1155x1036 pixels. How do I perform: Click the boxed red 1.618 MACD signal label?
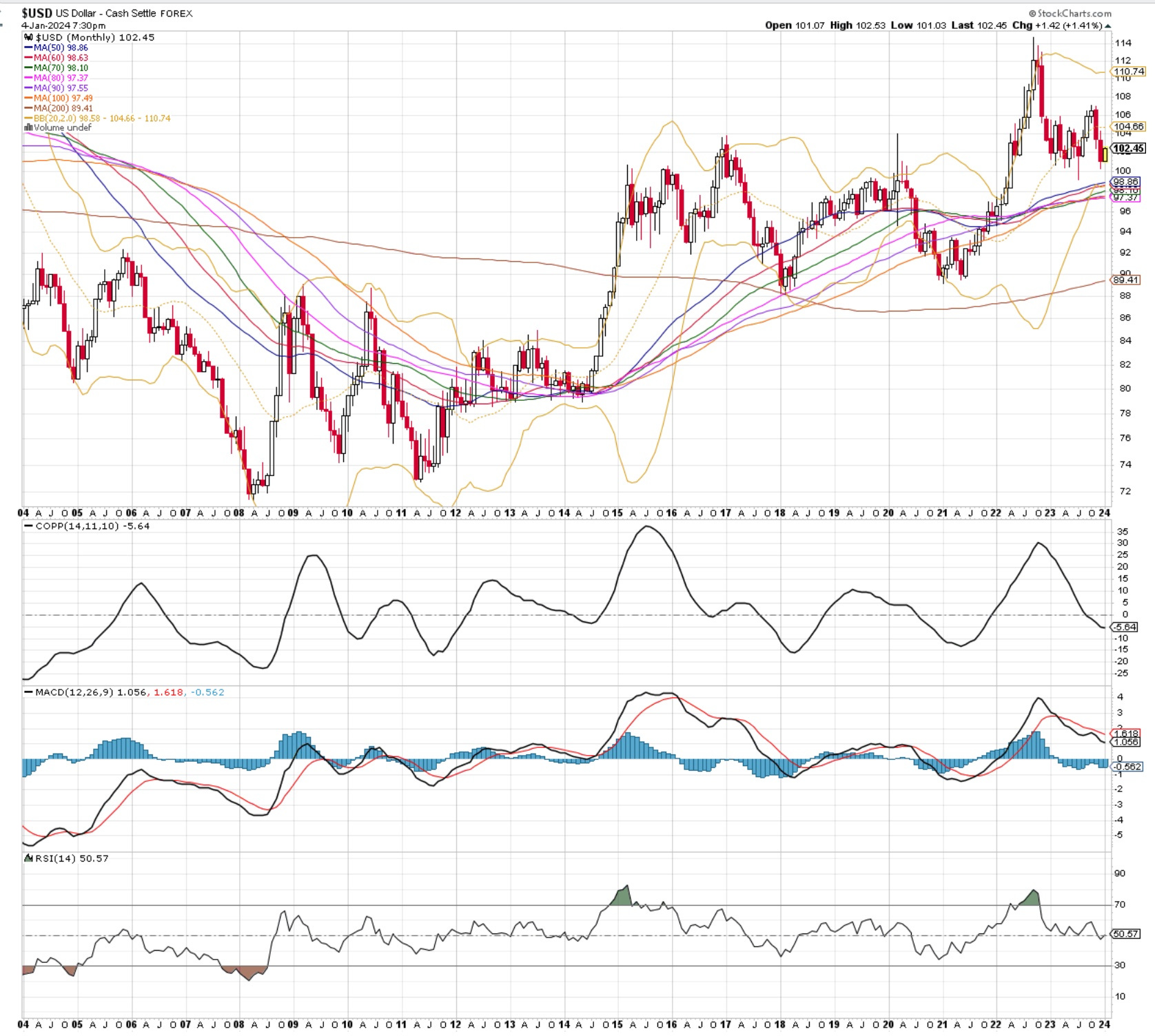[x=1126, y=734]
